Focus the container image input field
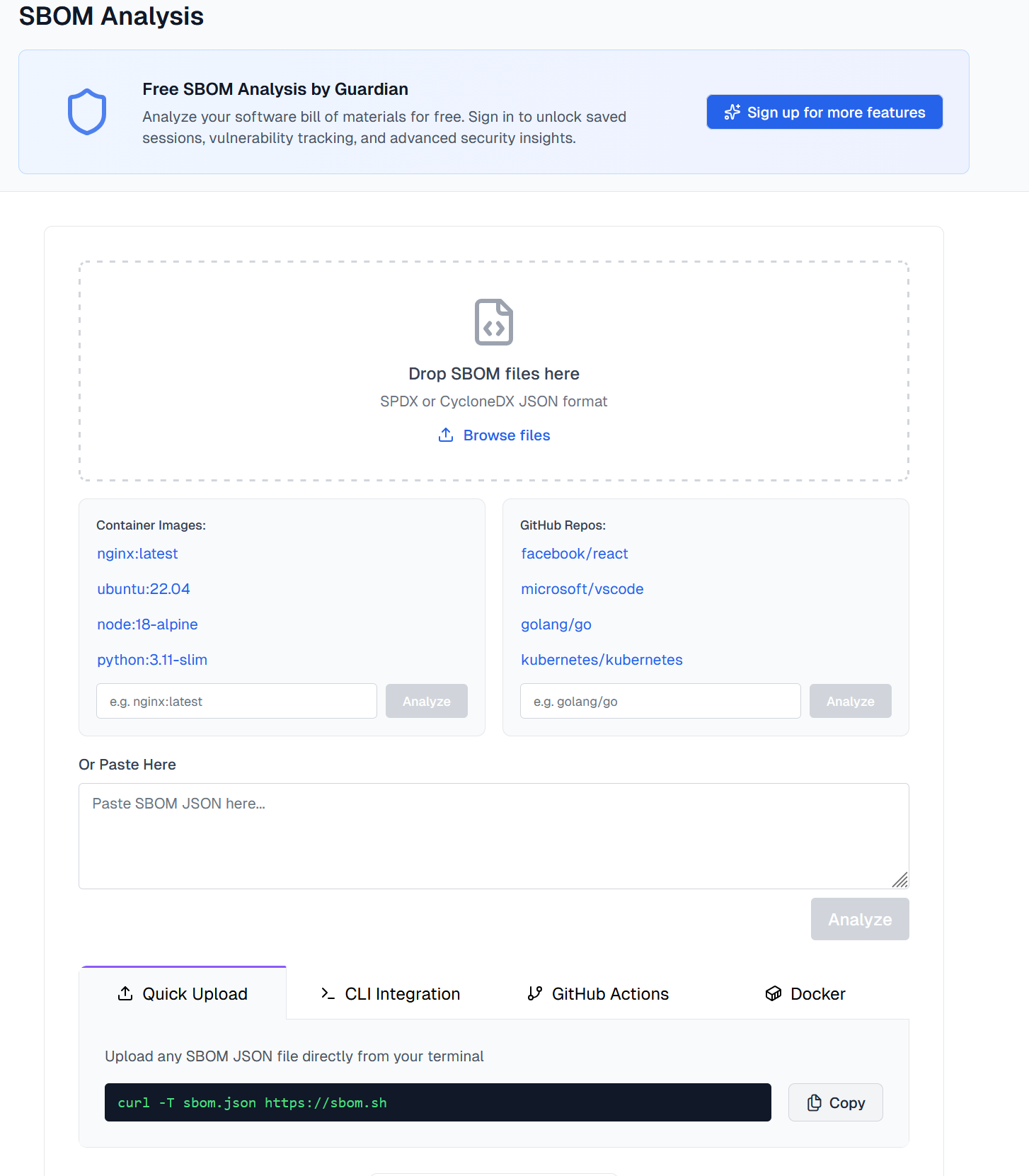The image size is (1029, 1176). [236, 701]
